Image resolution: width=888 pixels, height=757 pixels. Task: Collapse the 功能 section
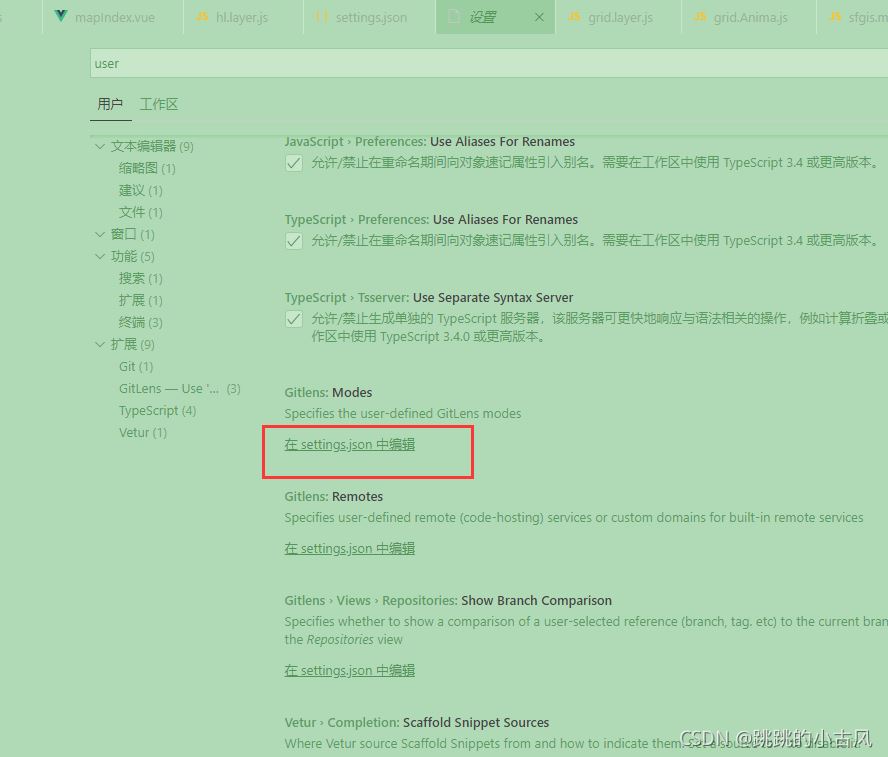(99, 256)
